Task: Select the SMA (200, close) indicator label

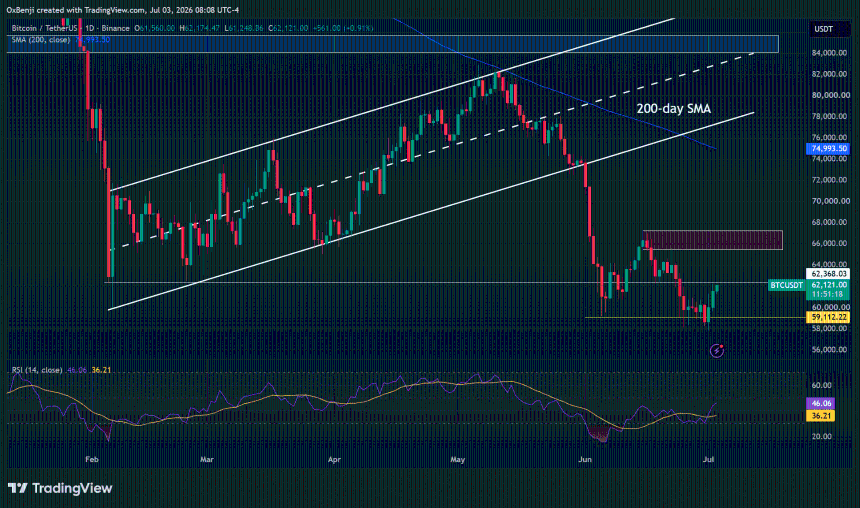Action: (x=41, y=39)
